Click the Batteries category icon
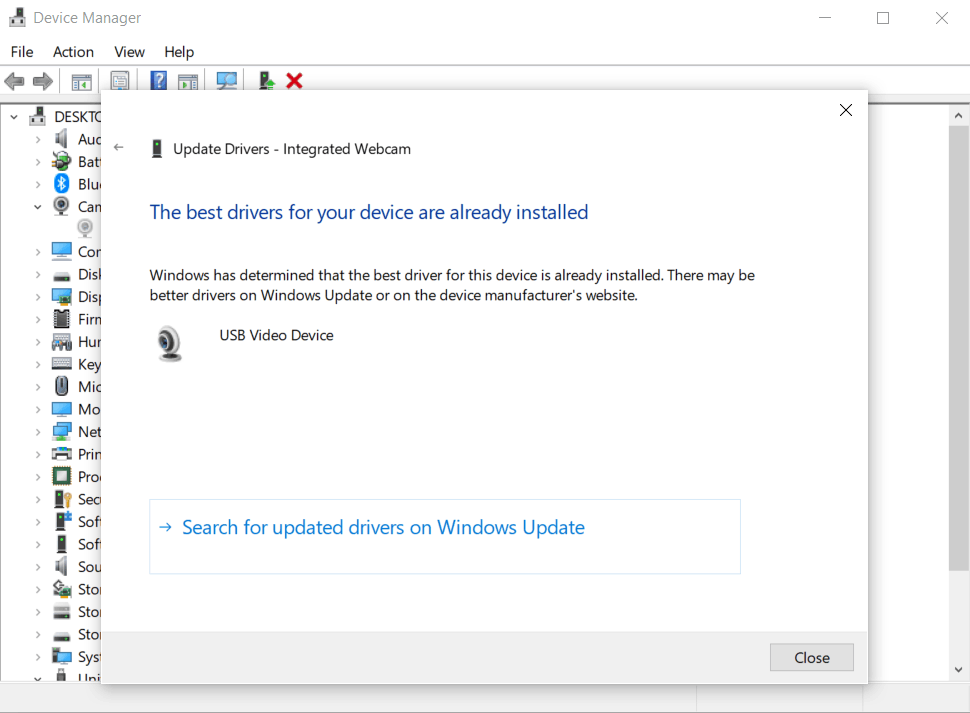The image size is (970, 713). (x=61, y=161)
